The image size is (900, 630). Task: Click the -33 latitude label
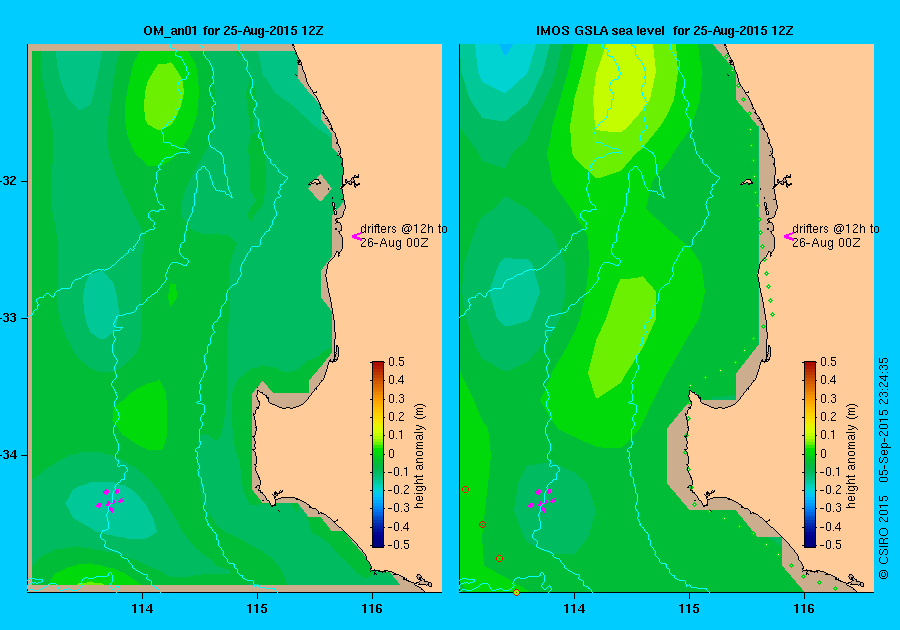(9, 318)
